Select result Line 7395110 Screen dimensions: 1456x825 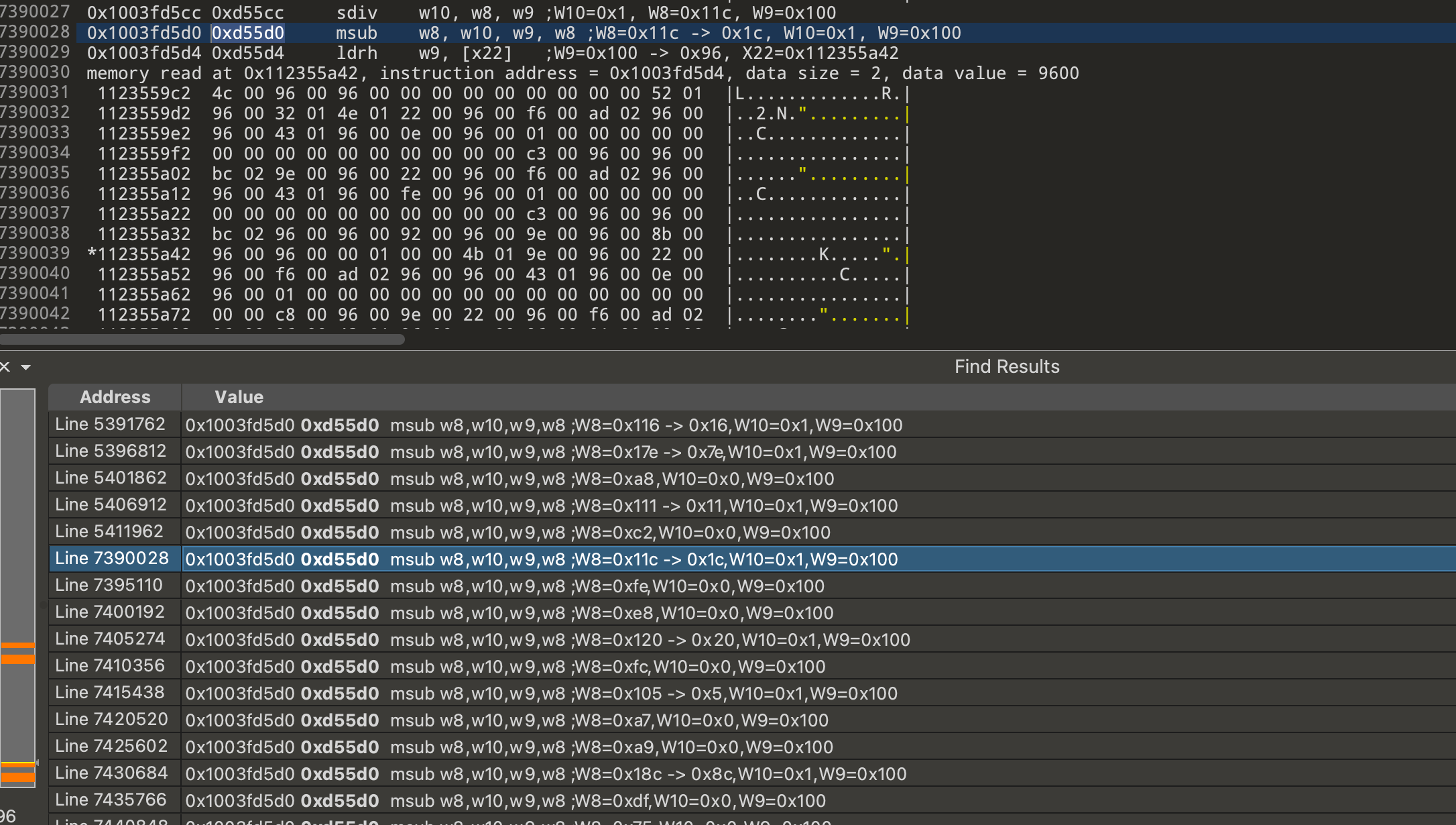click(x=109, y=586)
